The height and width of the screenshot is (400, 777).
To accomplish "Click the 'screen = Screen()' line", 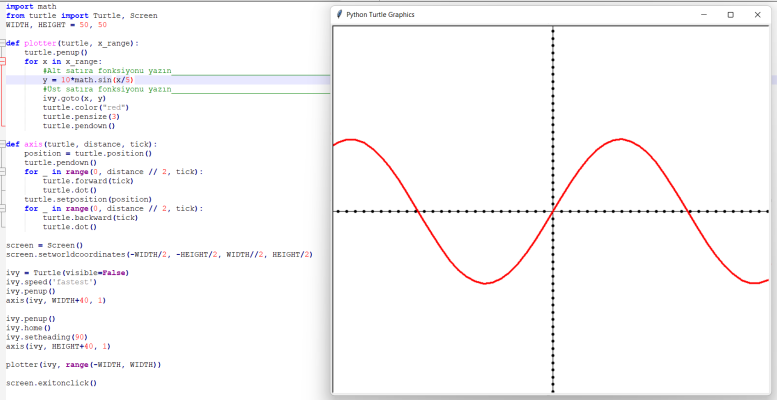I will [45, 245].
